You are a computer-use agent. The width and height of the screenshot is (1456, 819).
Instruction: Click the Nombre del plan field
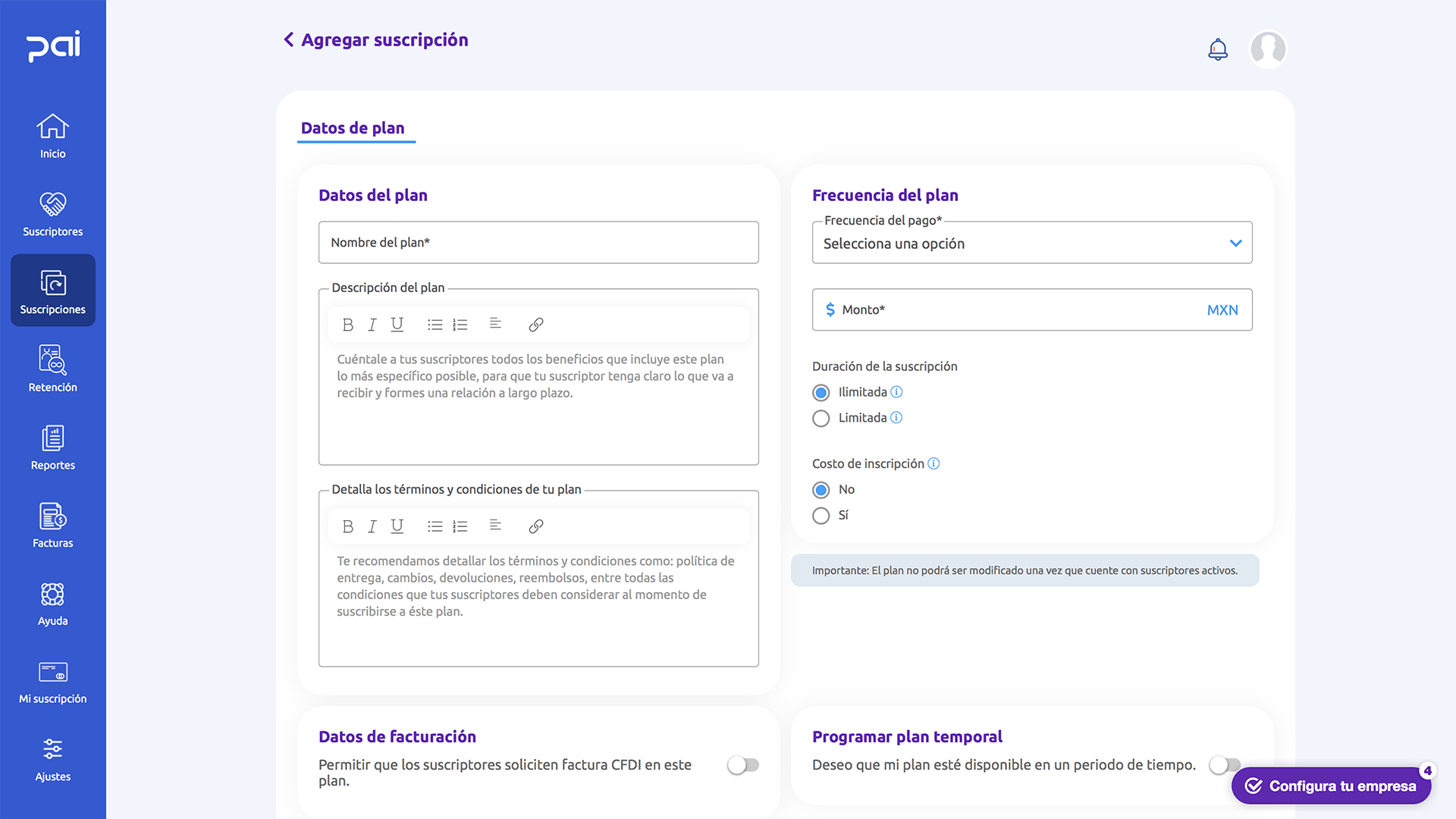coord(538,243)
